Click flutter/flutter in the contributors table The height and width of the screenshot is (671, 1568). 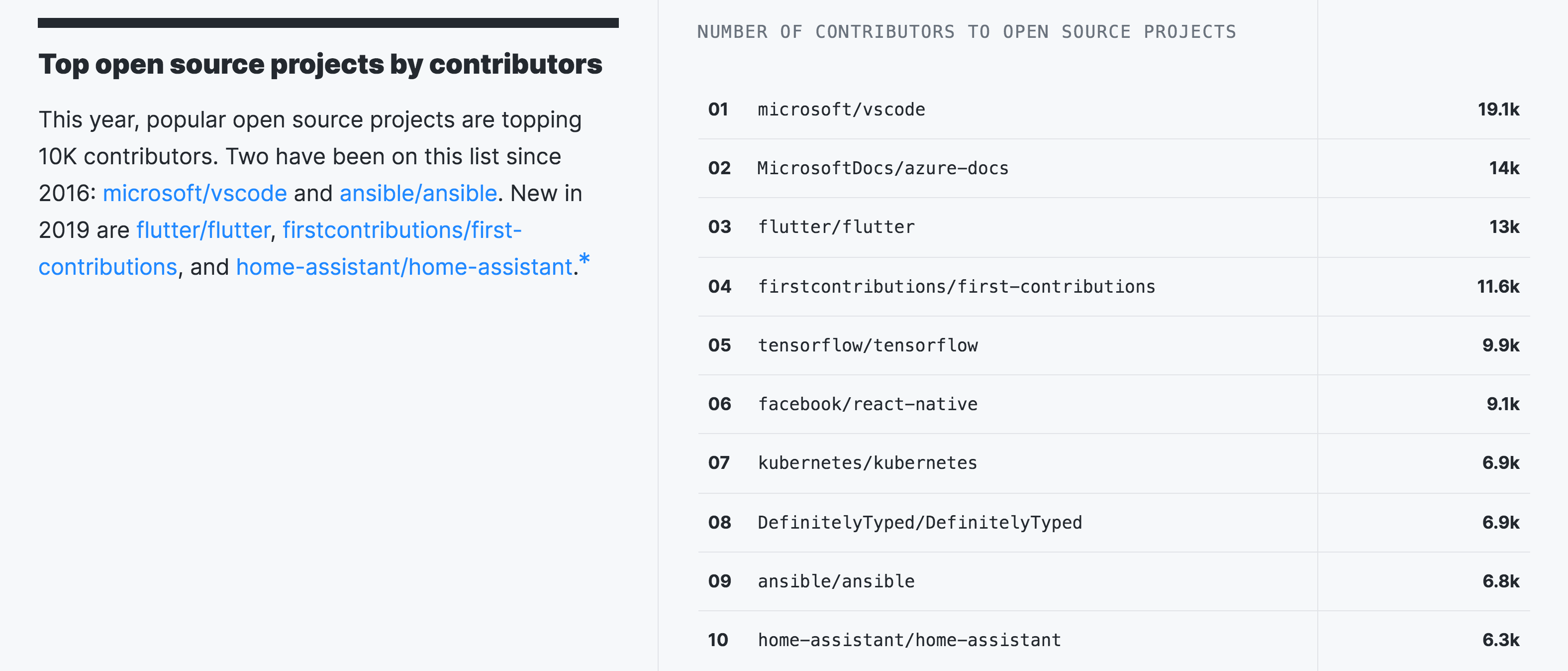[836, 227]
